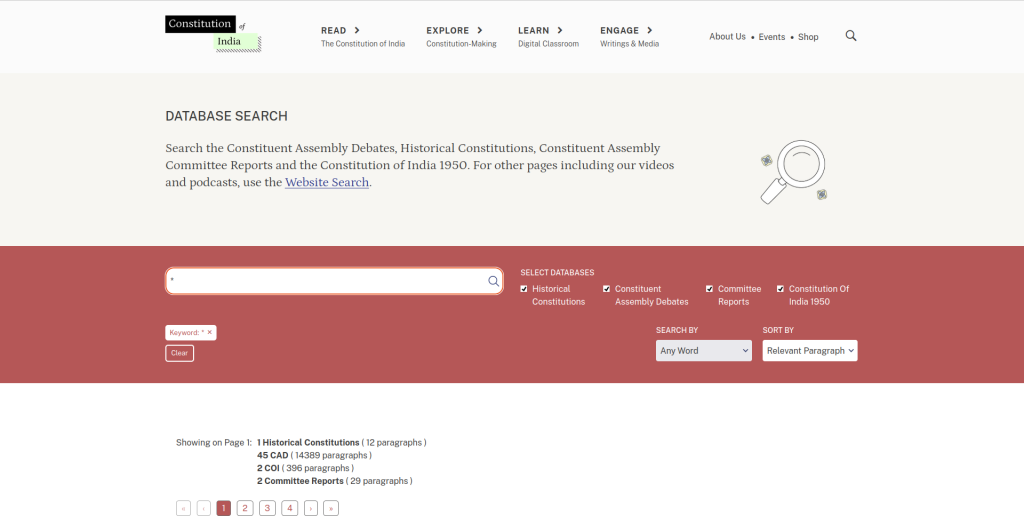
Task: Click the SELECT DATABASES label
Action: click(x=557, y=272)
